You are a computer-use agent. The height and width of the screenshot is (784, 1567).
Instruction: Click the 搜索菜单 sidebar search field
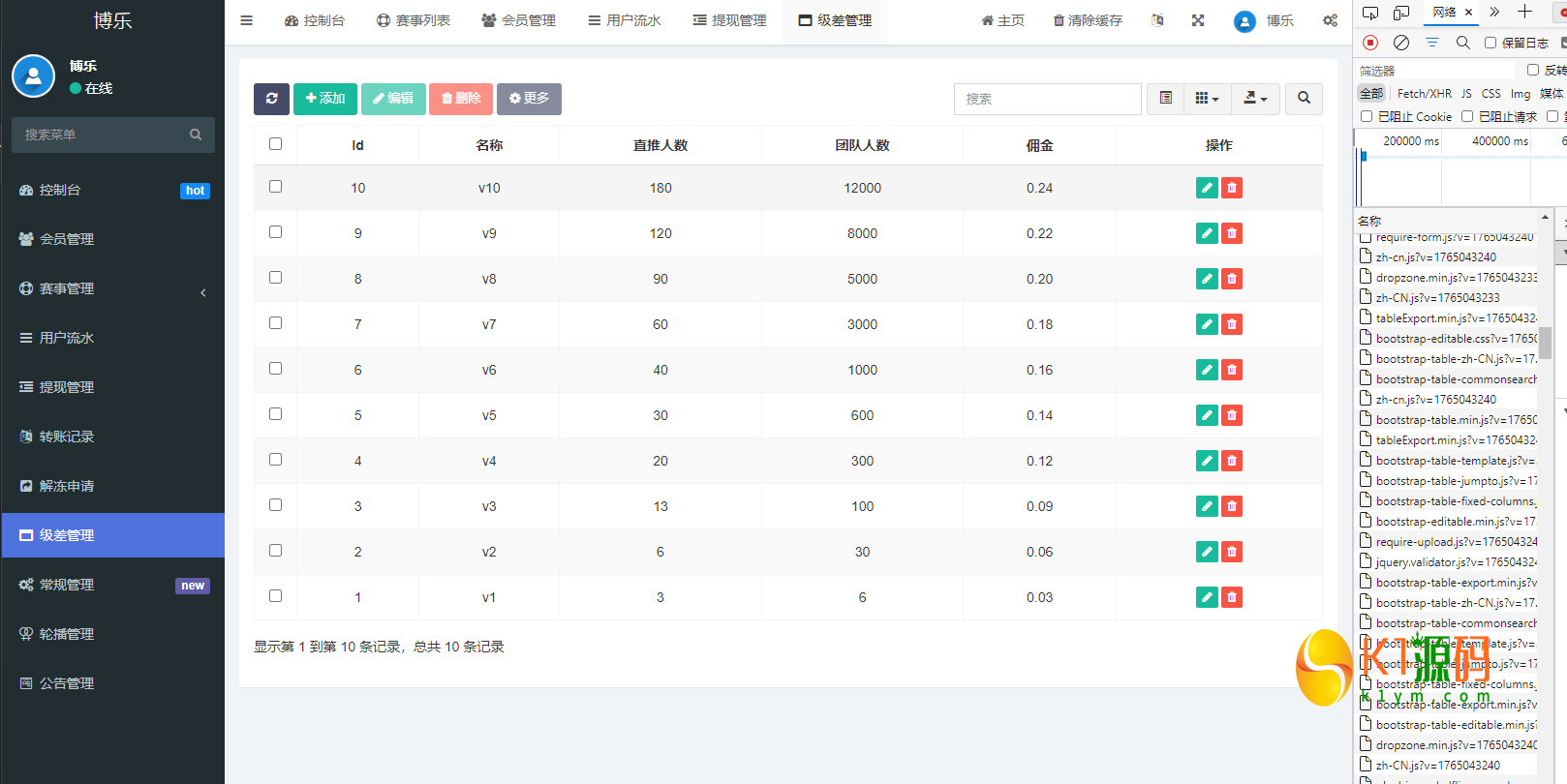[101, 135]
